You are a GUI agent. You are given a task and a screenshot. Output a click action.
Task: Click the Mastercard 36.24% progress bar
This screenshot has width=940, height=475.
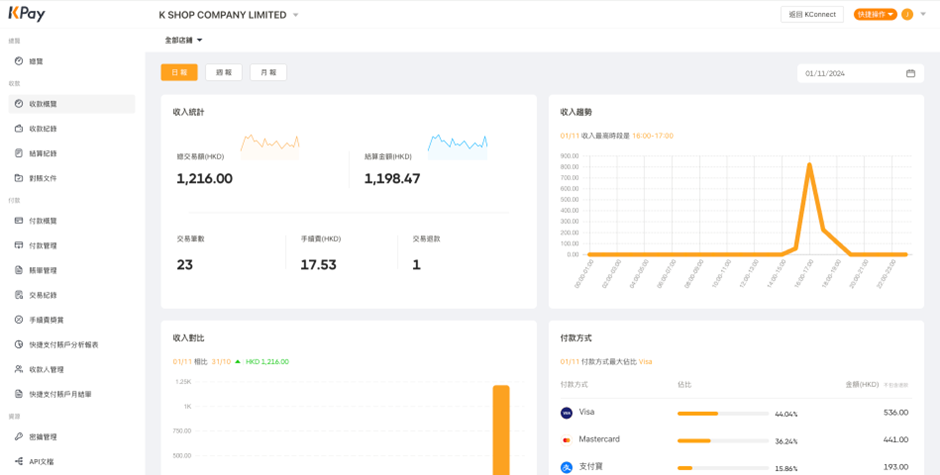723,441
